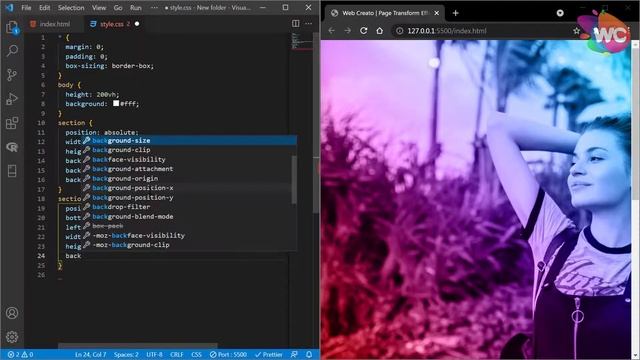Open Source Control view
The width and height of the screenshot is (640, 360).
tap(12, 75)
